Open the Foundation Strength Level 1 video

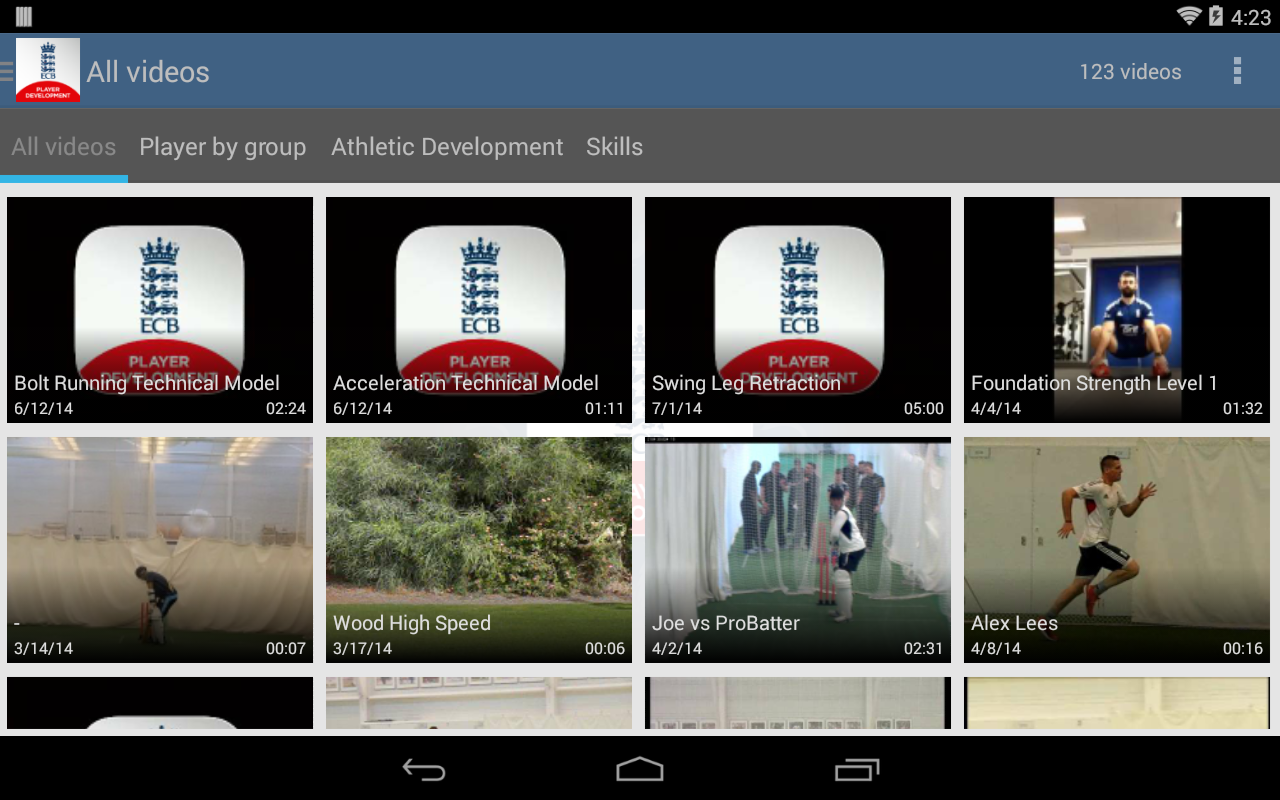click(x=1117, y=310)
